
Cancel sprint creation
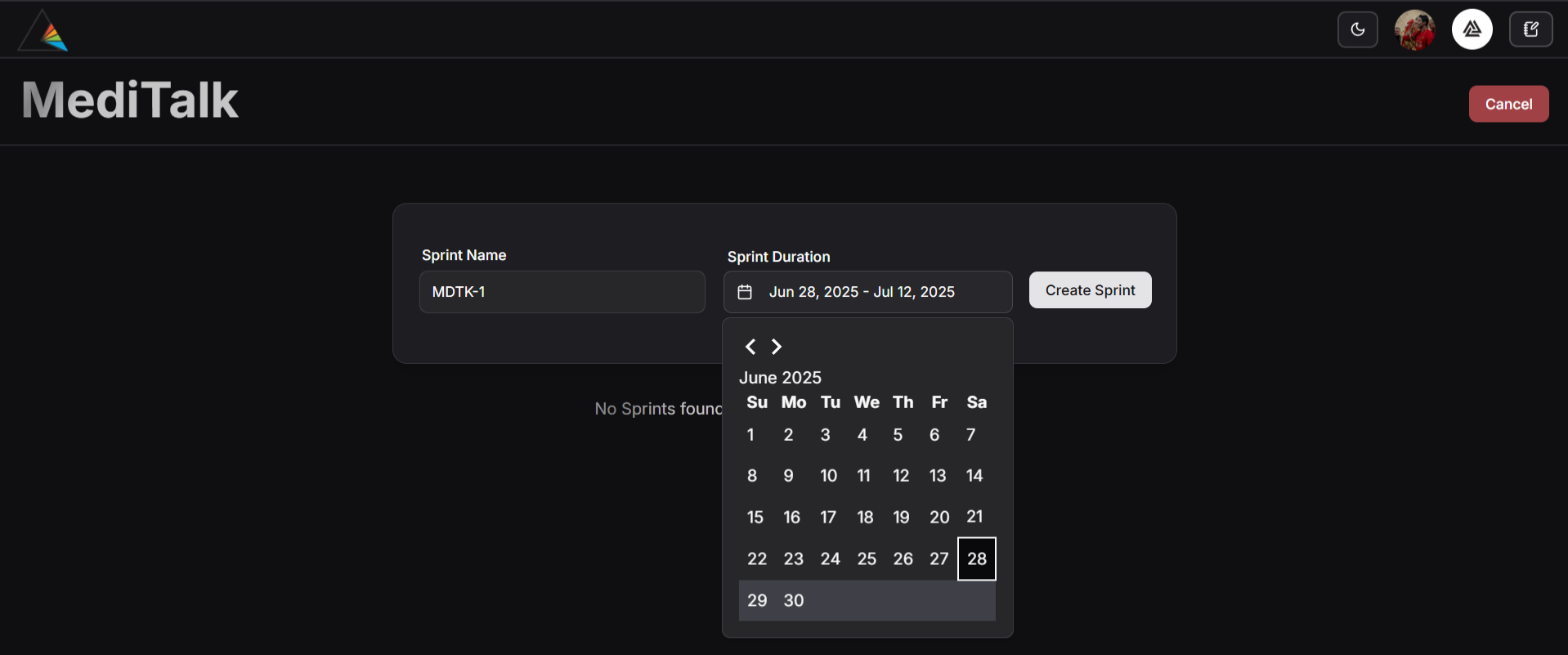(x=1508, y=104)
